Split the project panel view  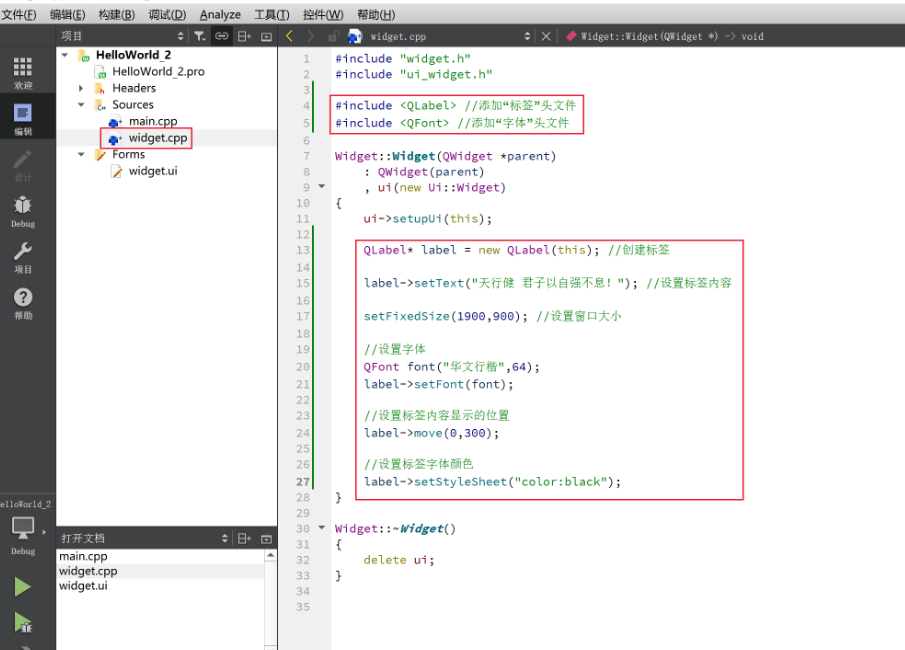(245, 36)
